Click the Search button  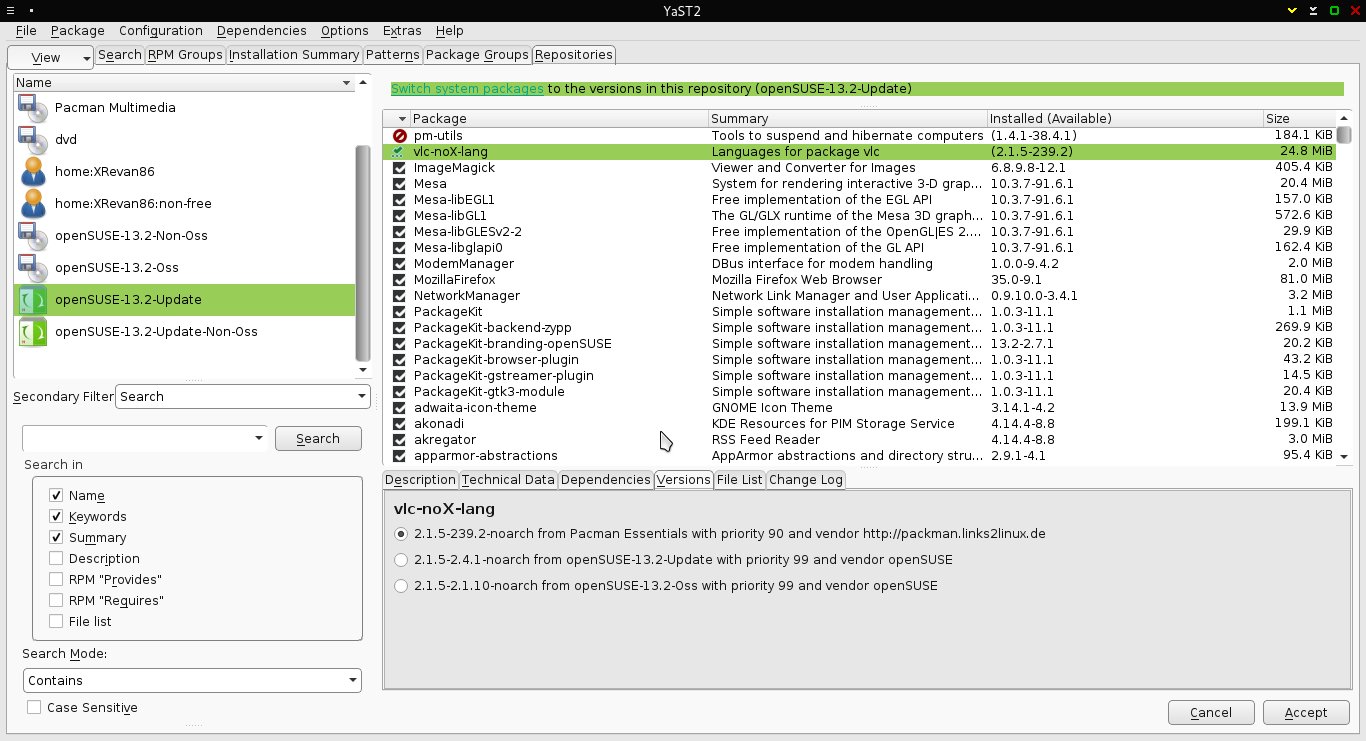(x=318, y=439)
